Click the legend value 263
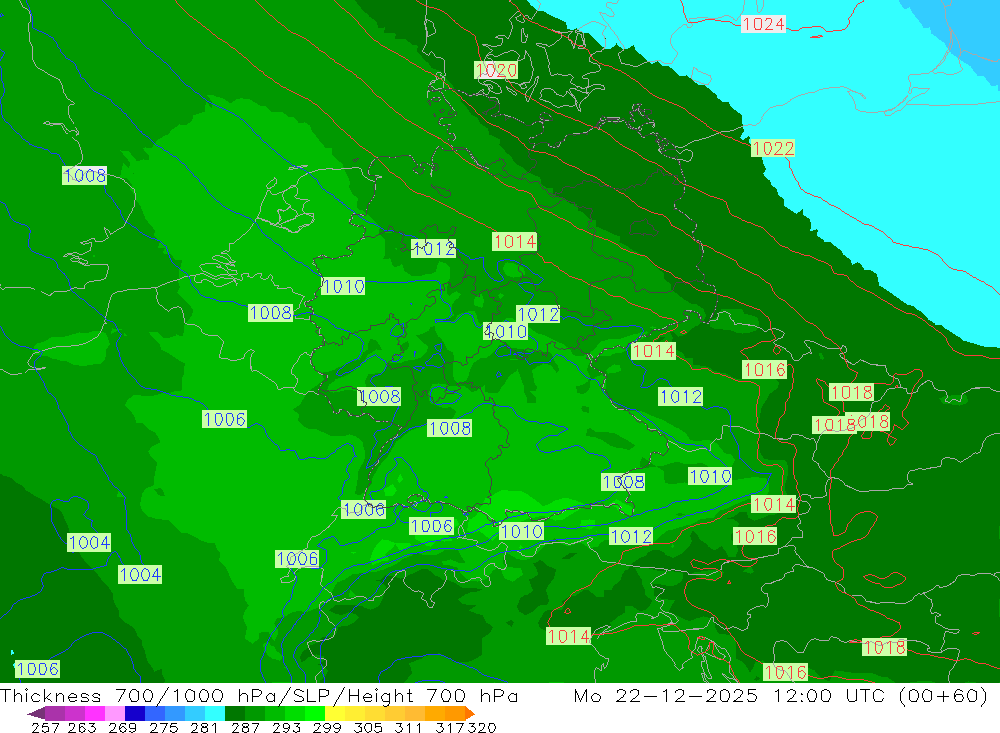This screenshot has width=1000, height=733. click(82, 727)
